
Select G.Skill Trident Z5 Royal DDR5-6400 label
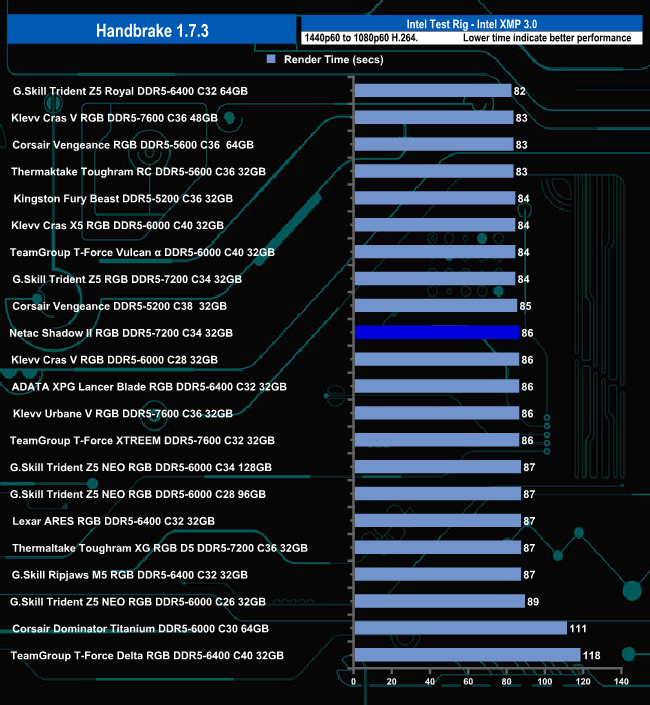(130, 91)
